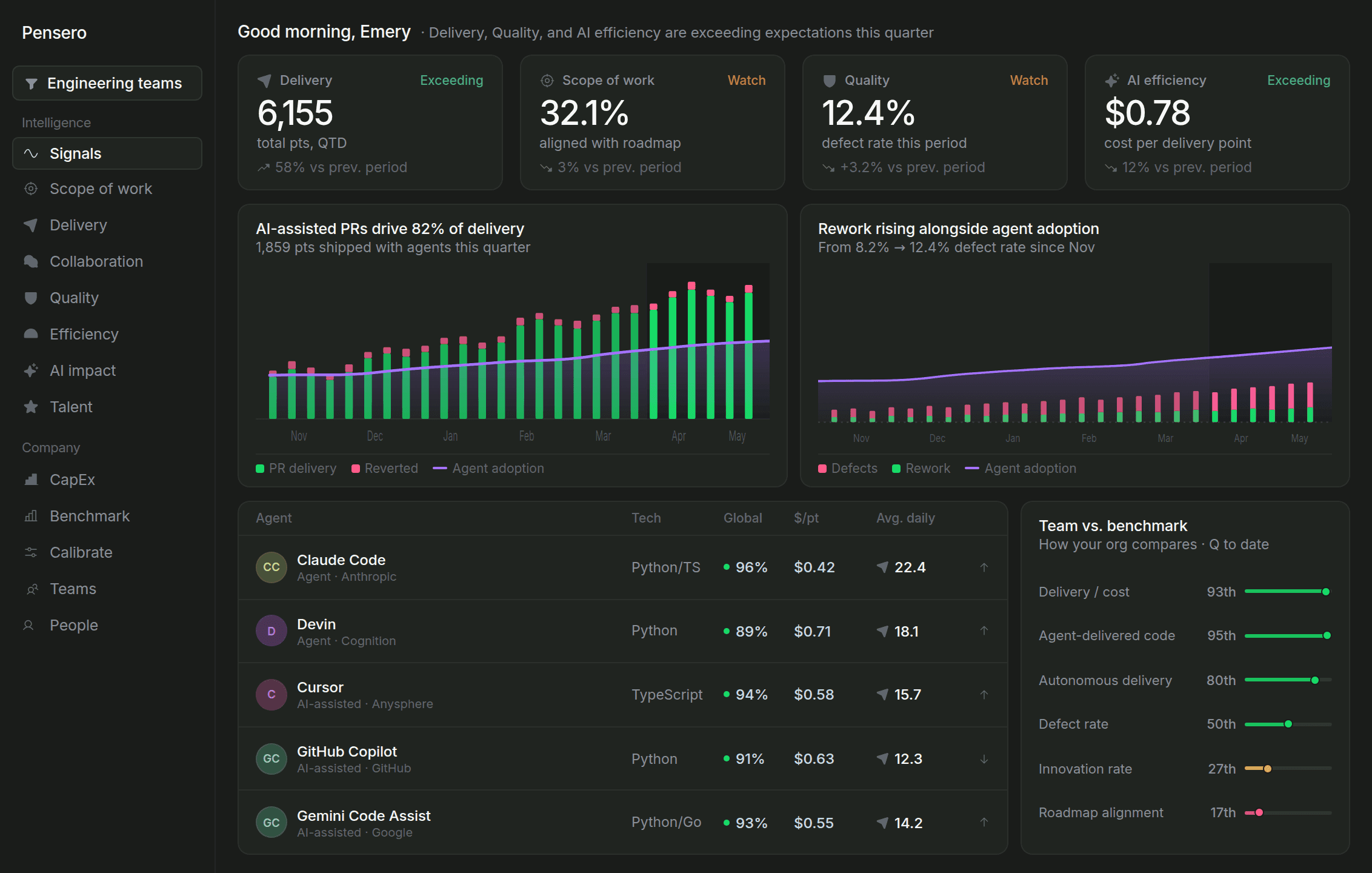Click the Quality shield icon in sidebar
Image resolution: width=1372 pixels, height=873 pixels.
pyautogui.click(x=31, y=298)
